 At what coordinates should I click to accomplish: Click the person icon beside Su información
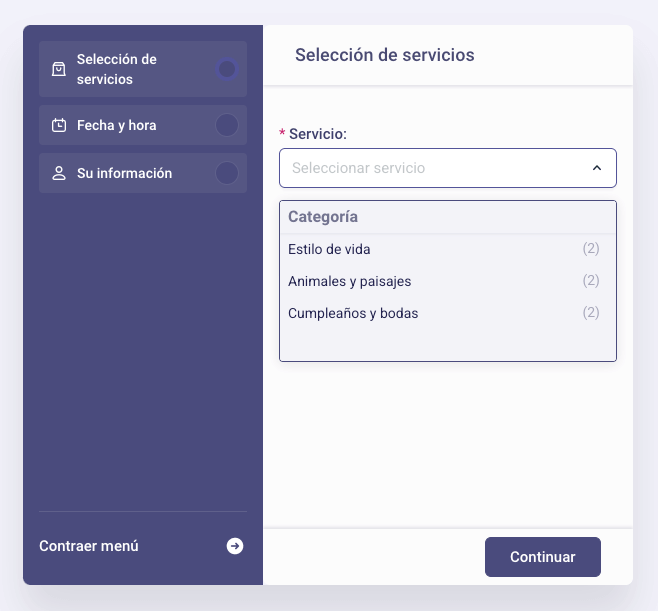(x=59, y=173)
